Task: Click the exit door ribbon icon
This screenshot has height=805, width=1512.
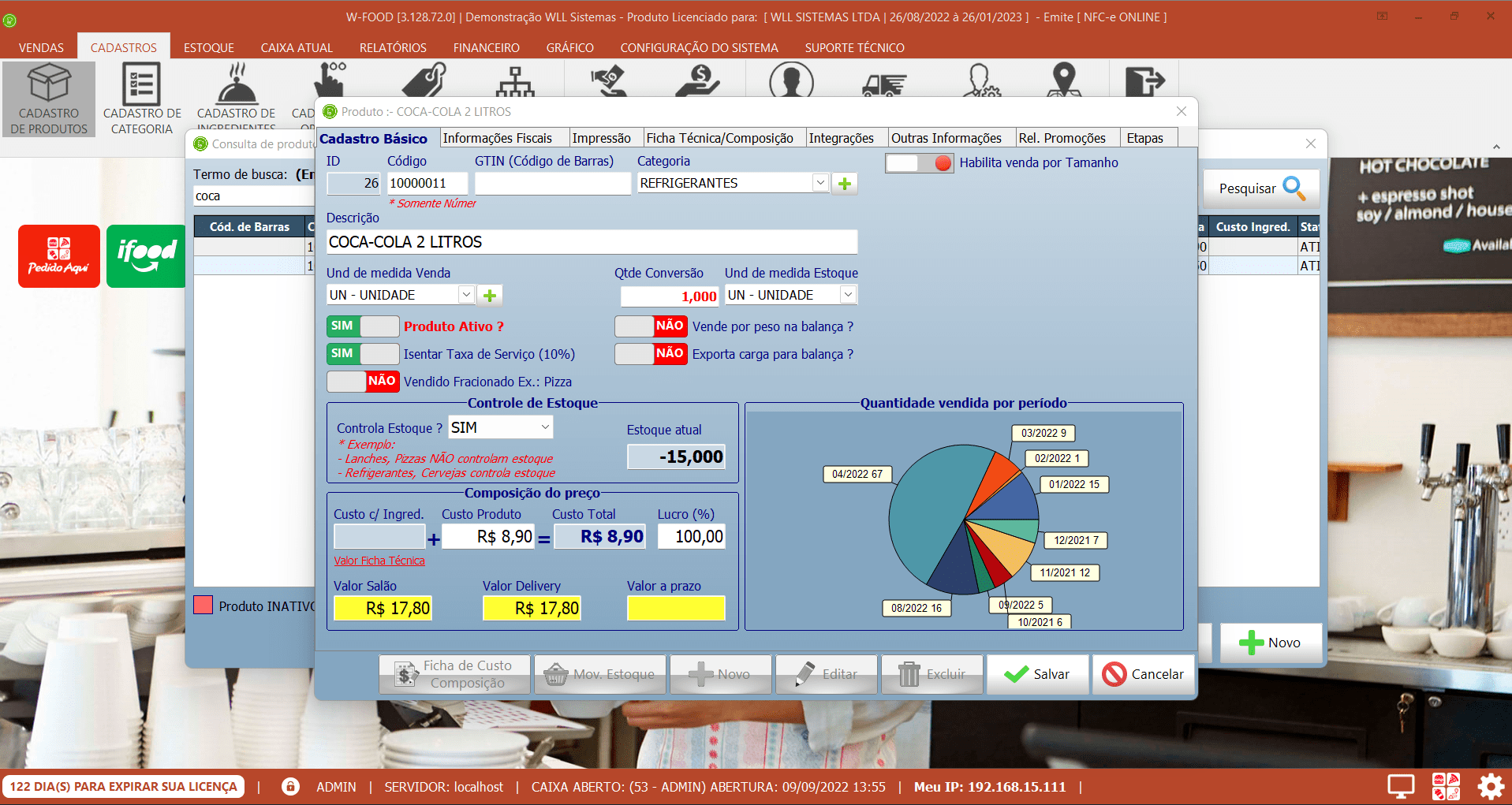Action: coord(1144,81)
